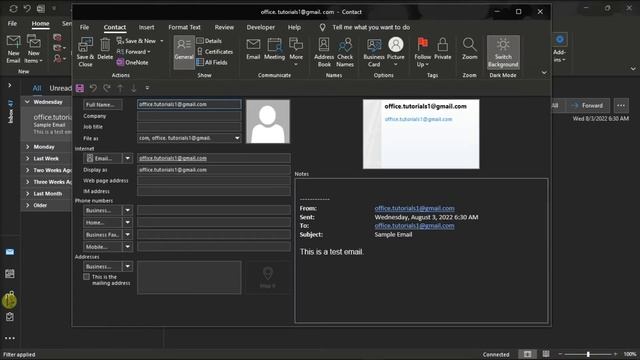Open the Help tab

click(294, 27)
